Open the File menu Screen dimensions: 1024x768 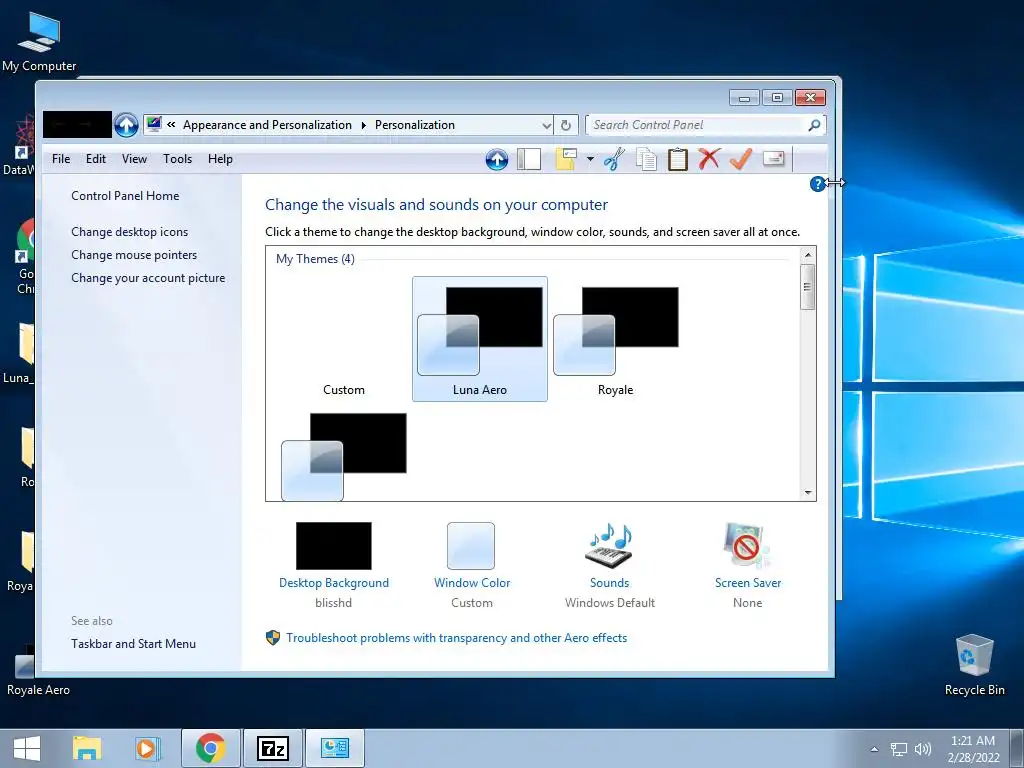(x=61, y=159)
